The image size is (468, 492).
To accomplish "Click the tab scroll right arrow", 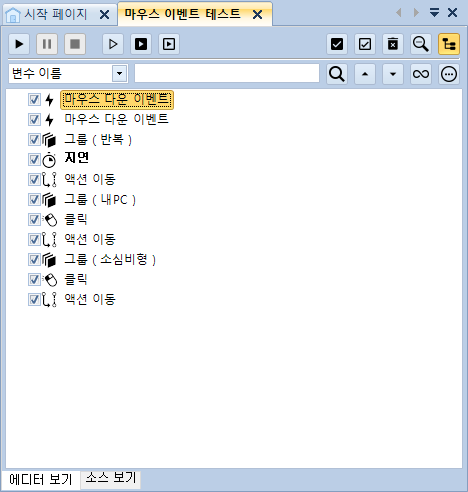I will 416,13.
